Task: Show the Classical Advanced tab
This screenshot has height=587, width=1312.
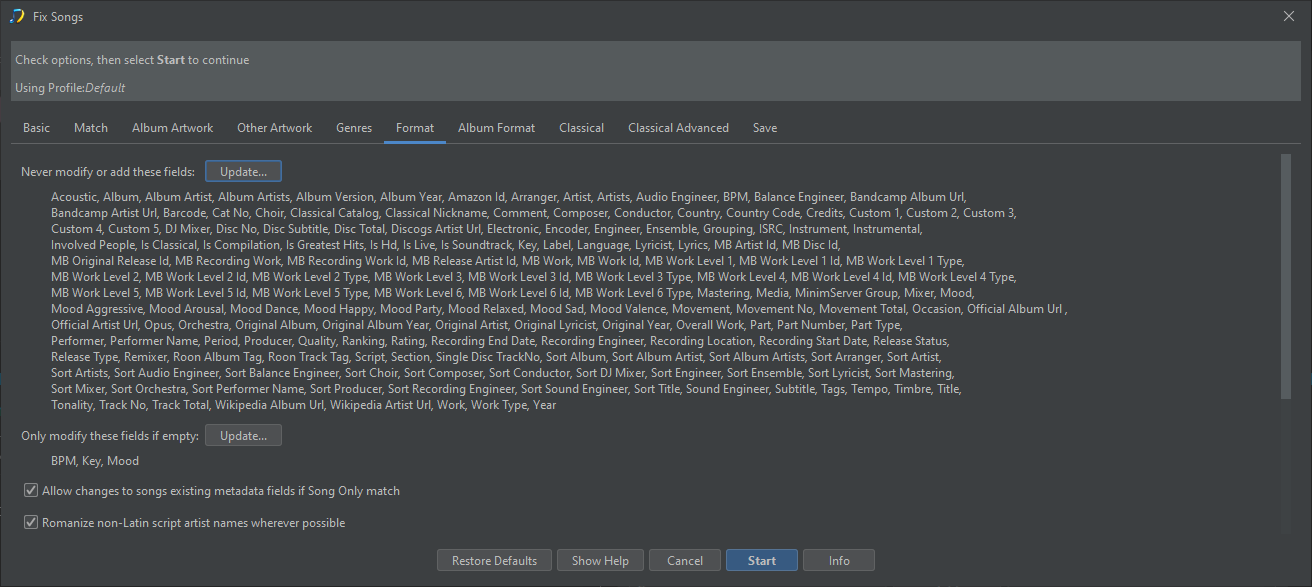Action: (x=678, y=128)
